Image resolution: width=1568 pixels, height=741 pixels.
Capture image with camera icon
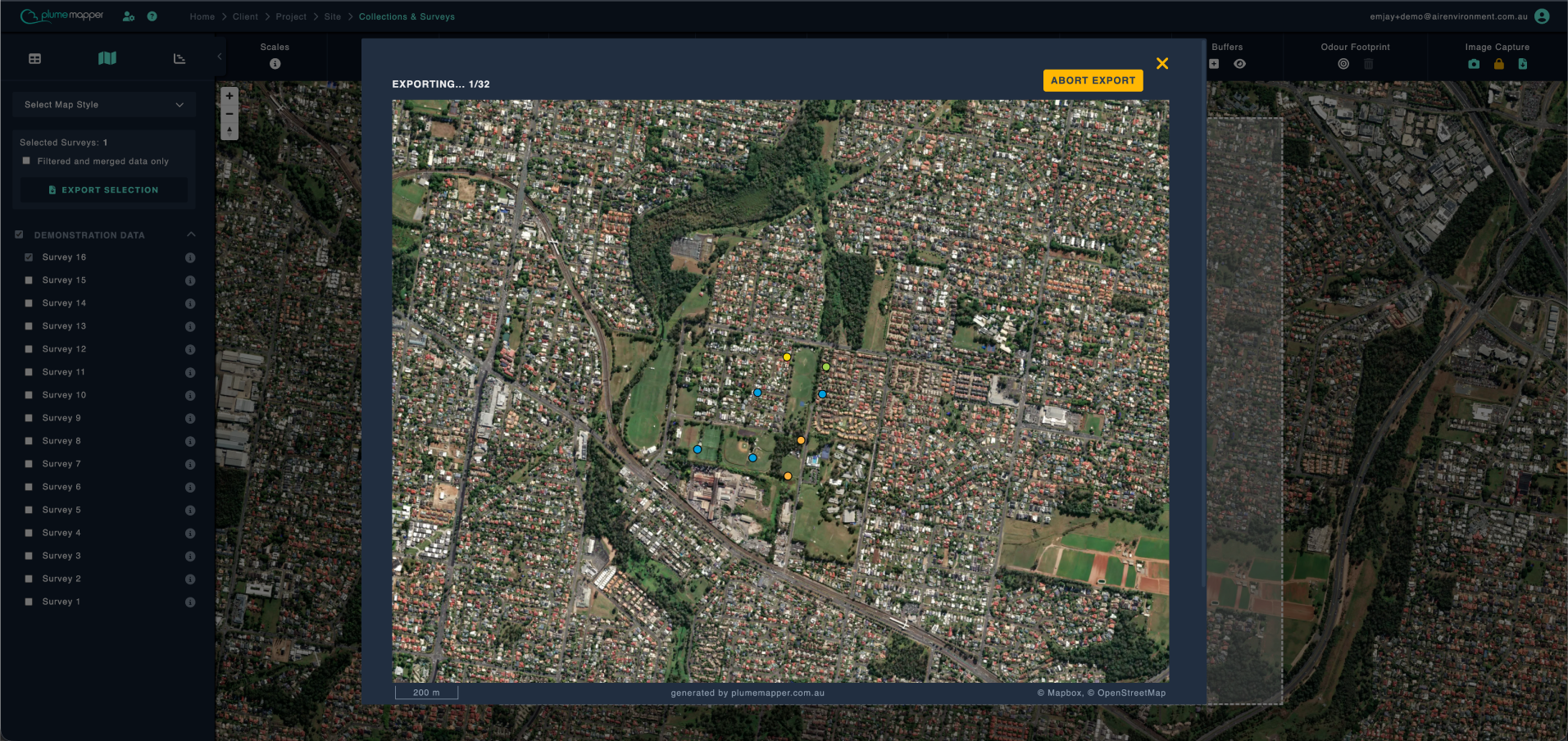click(x=1474, y=64)
